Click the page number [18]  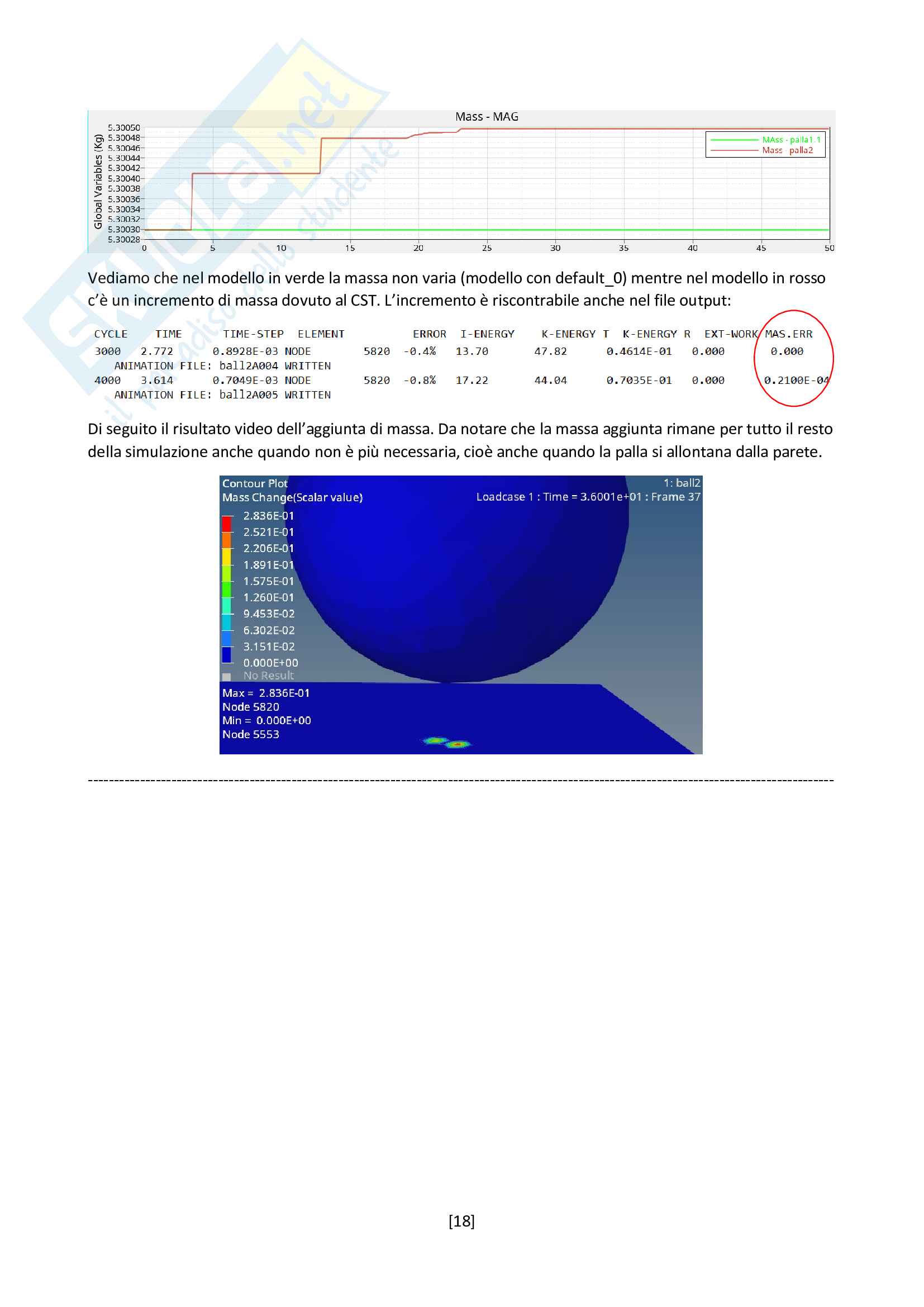[461, 1221]
